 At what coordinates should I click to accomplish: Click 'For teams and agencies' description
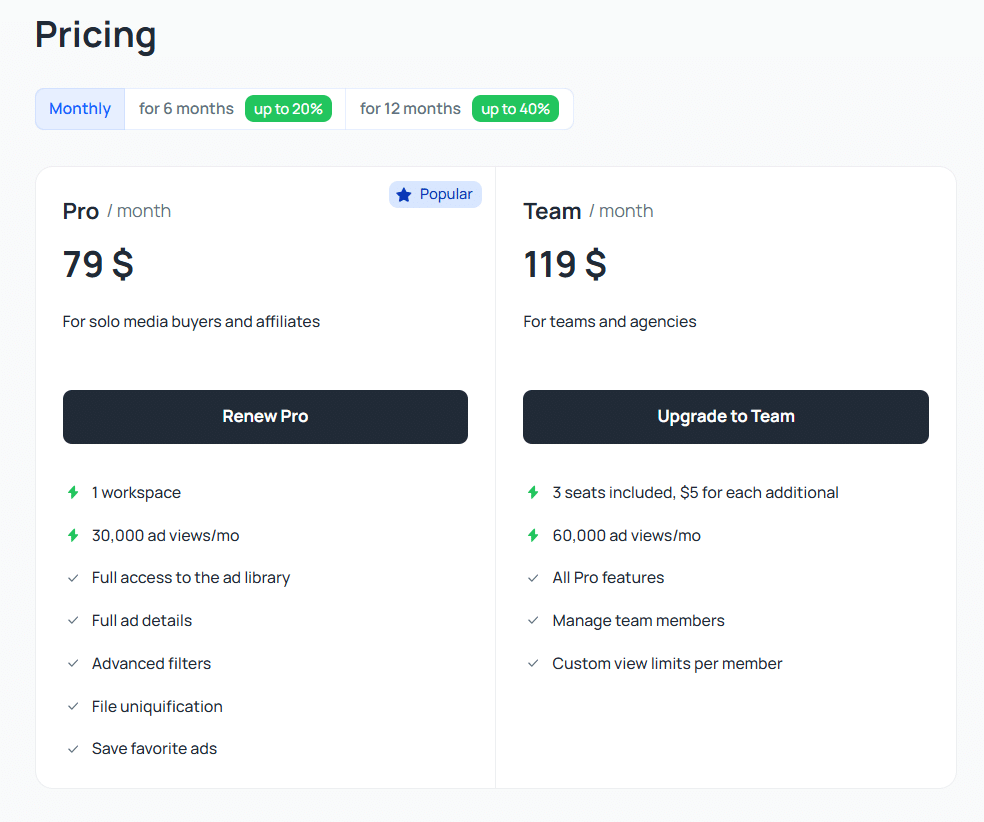click(x=610, y=322)
